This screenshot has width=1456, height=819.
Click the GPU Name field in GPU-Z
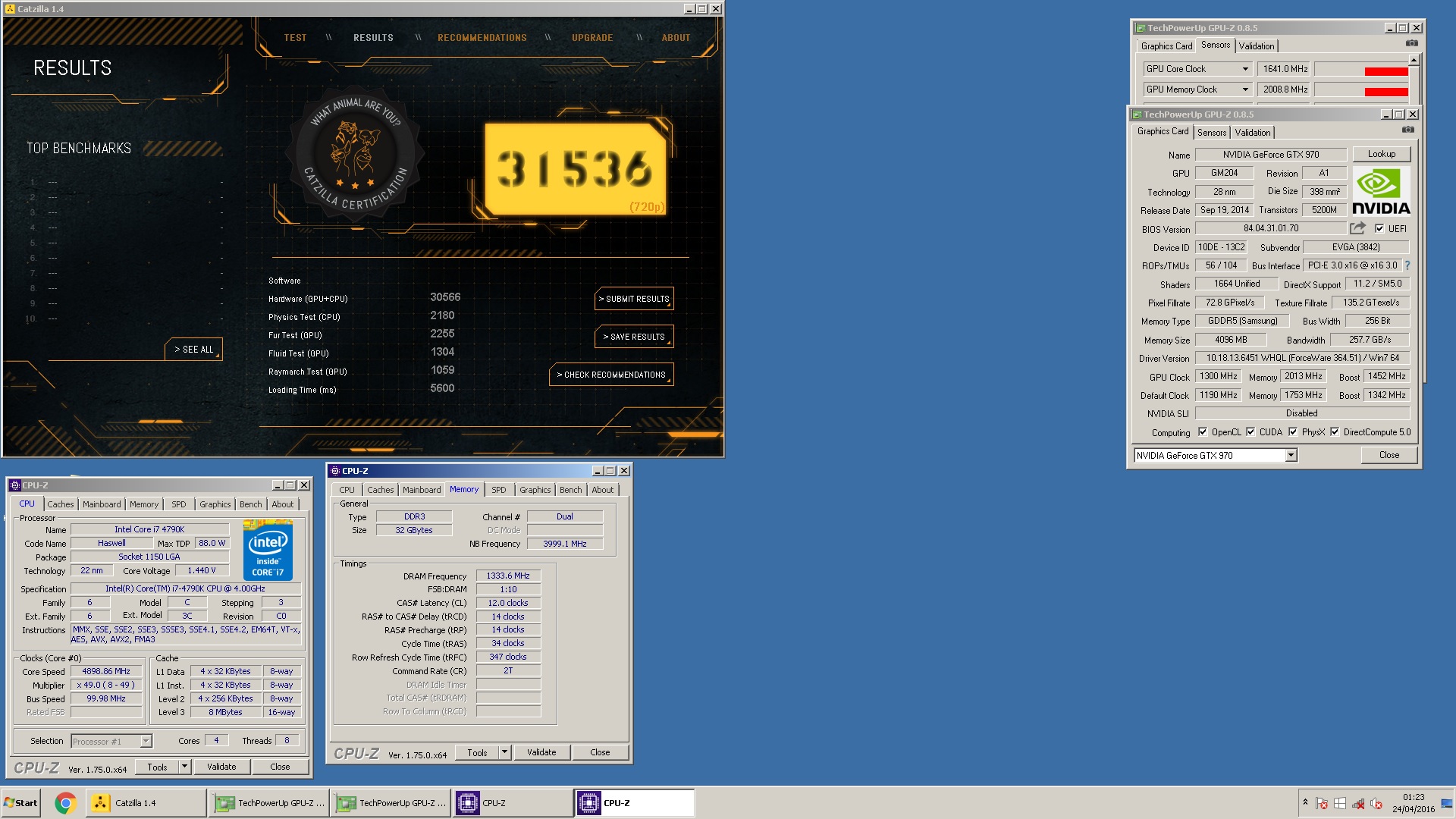tap(1270, 155)
